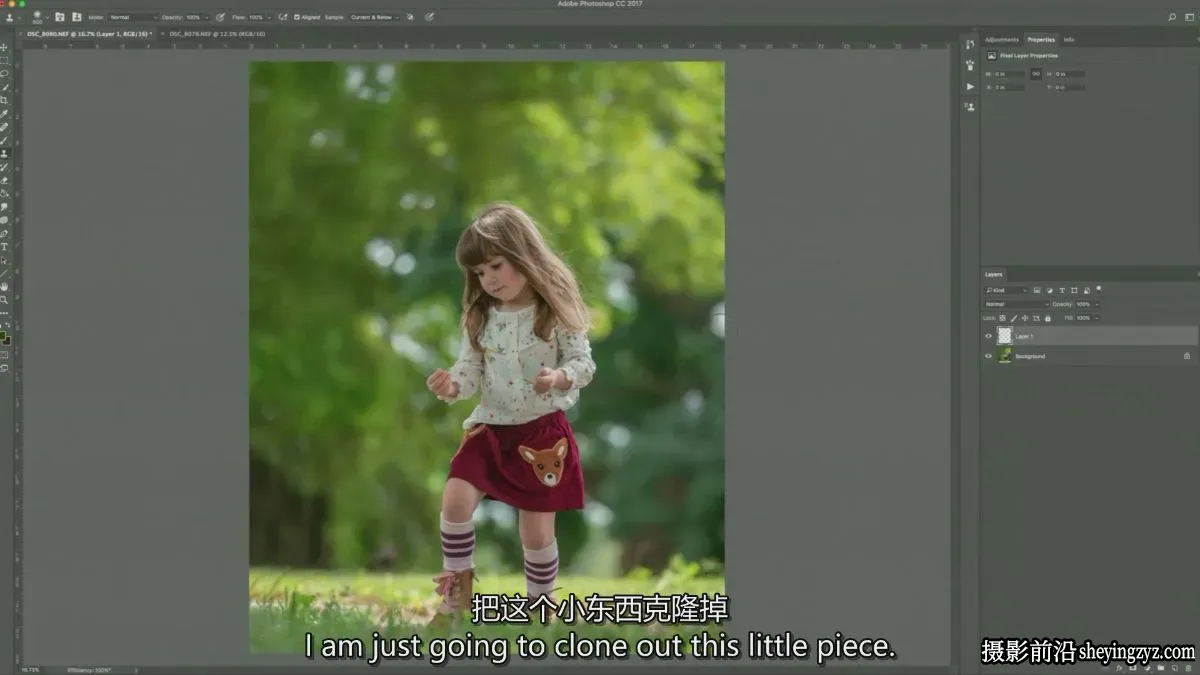Toggle the layer filter on/off switch
Screen dimensions: 1200x675
pos(1098,289)
